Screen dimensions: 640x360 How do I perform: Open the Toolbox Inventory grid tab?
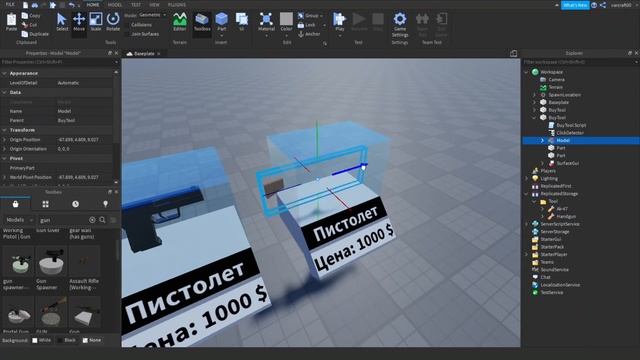45,204
